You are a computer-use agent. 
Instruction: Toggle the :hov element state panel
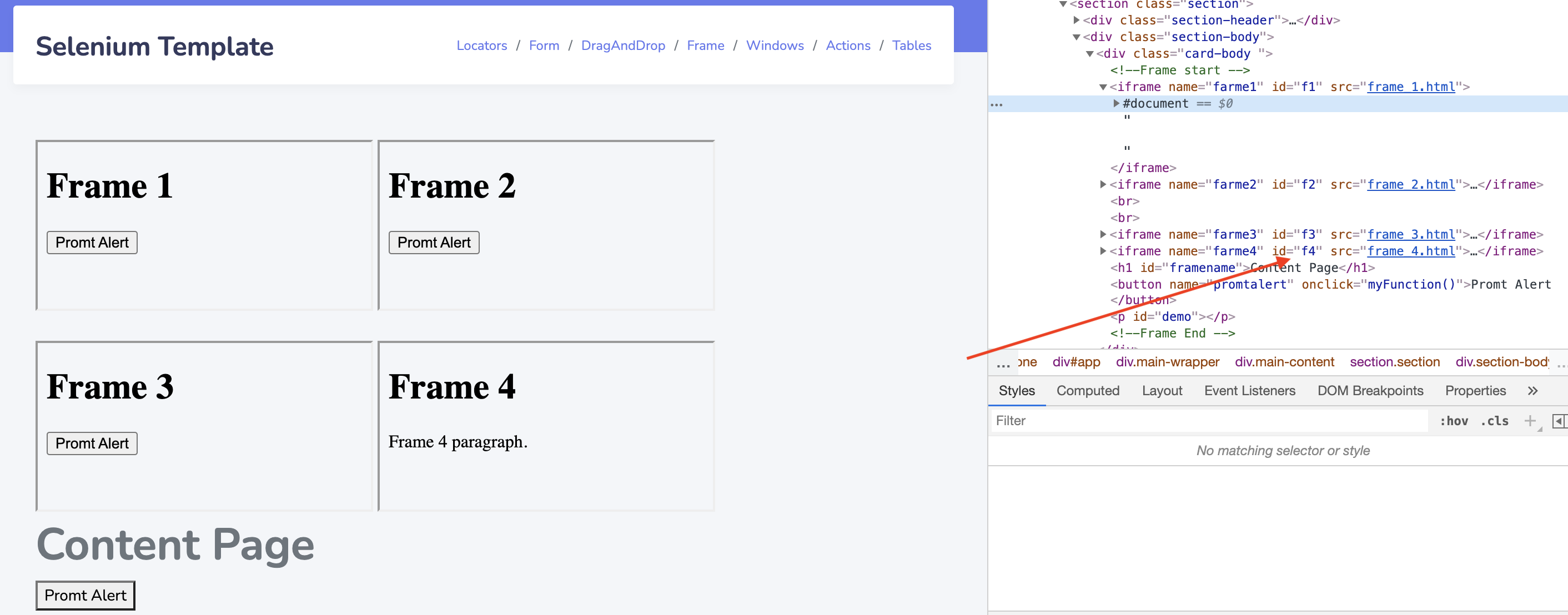[x=1453, y=420]
